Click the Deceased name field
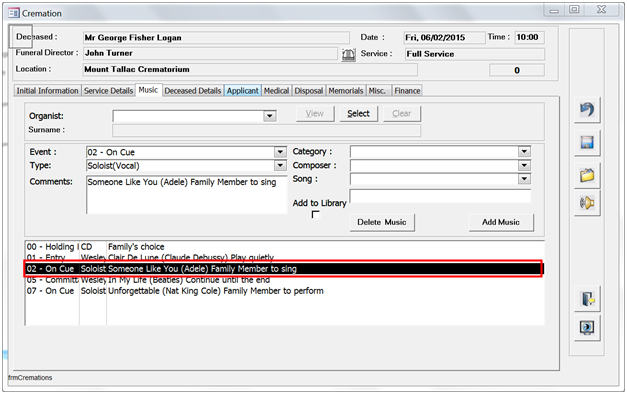The width and height of the screenshot is (627, 394). click(x=216, y=38)
